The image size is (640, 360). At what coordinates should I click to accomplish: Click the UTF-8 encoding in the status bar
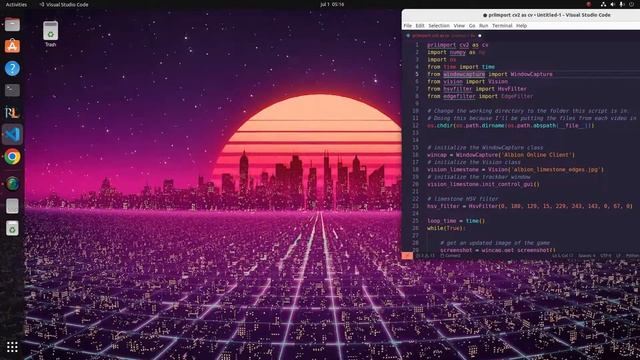click(x=606, y=256)
